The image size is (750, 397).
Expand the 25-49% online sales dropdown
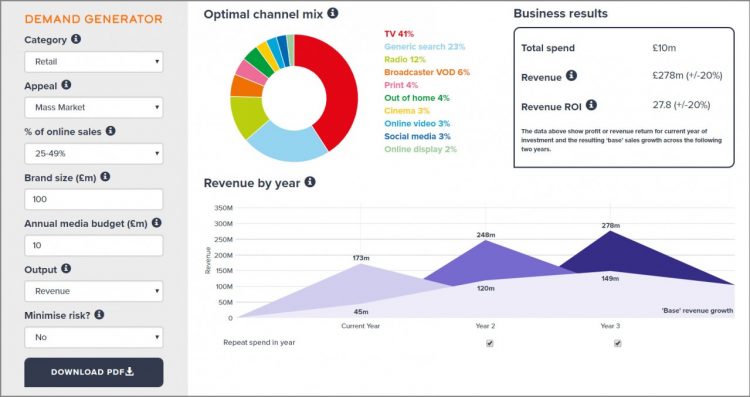click(x=94, y=154)
